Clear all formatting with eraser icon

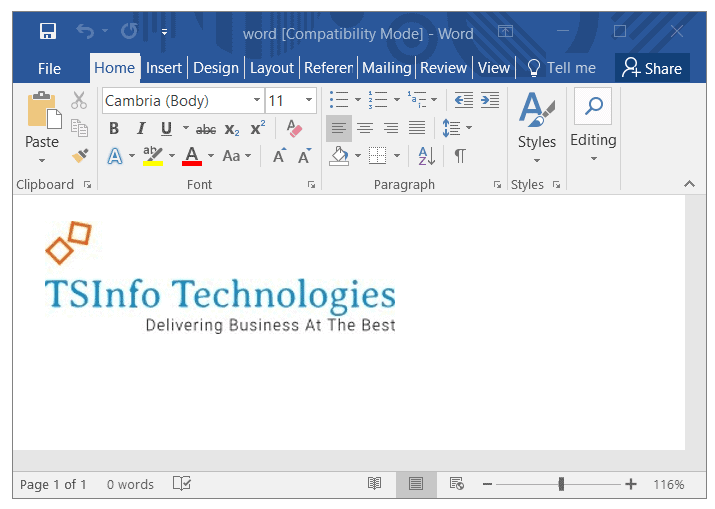click(x=294, y=128)
